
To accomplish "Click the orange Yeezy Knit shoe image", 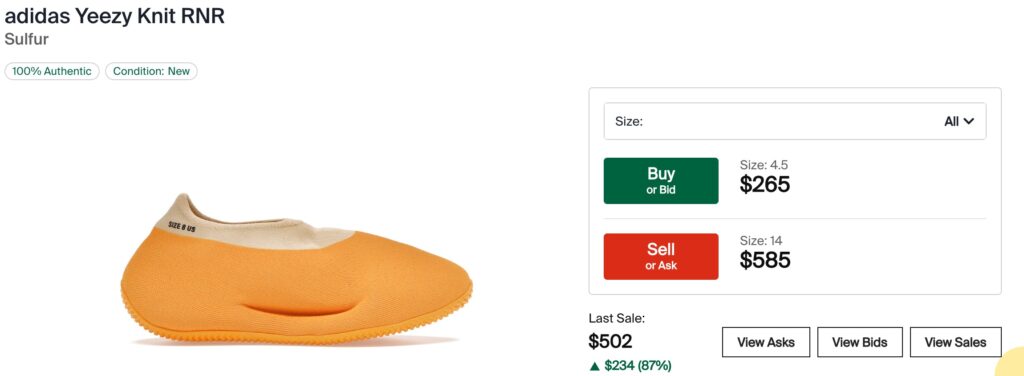I will tap(296, 269).
